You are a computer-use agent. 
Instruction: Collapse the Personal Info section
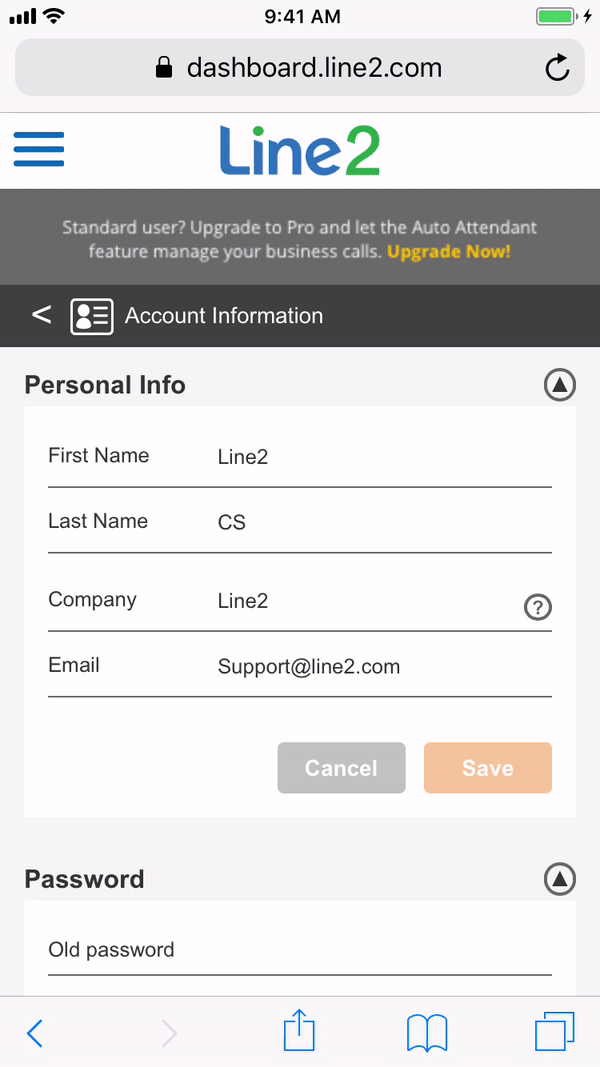(x=560, y=385)
